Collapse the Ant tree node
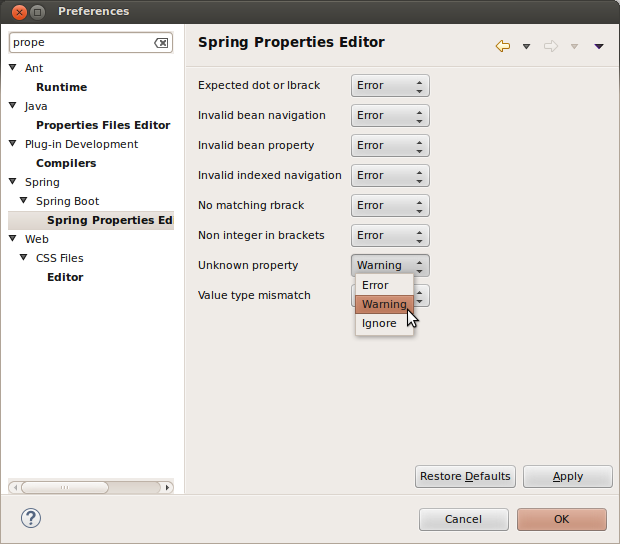Viewport: 620px width, 544px height. point(13,68)
